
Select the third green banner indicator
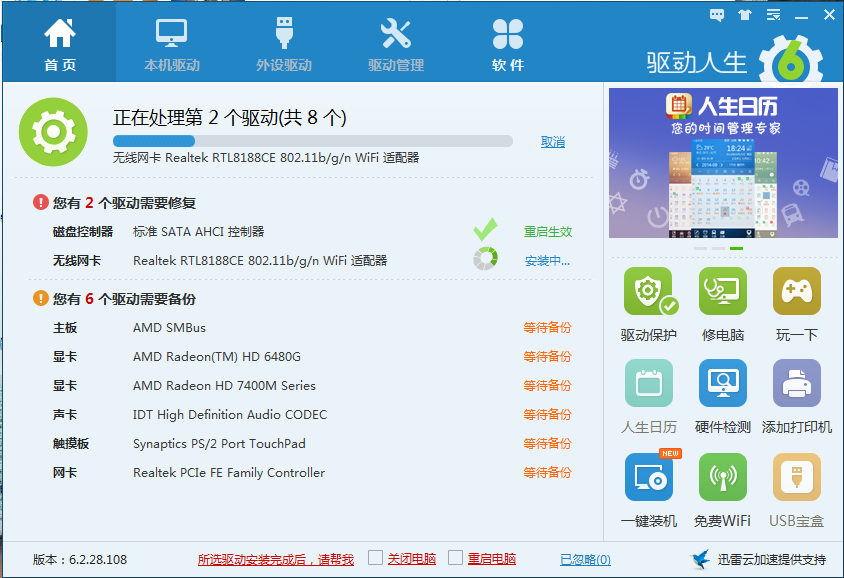(x=736, y=248)
